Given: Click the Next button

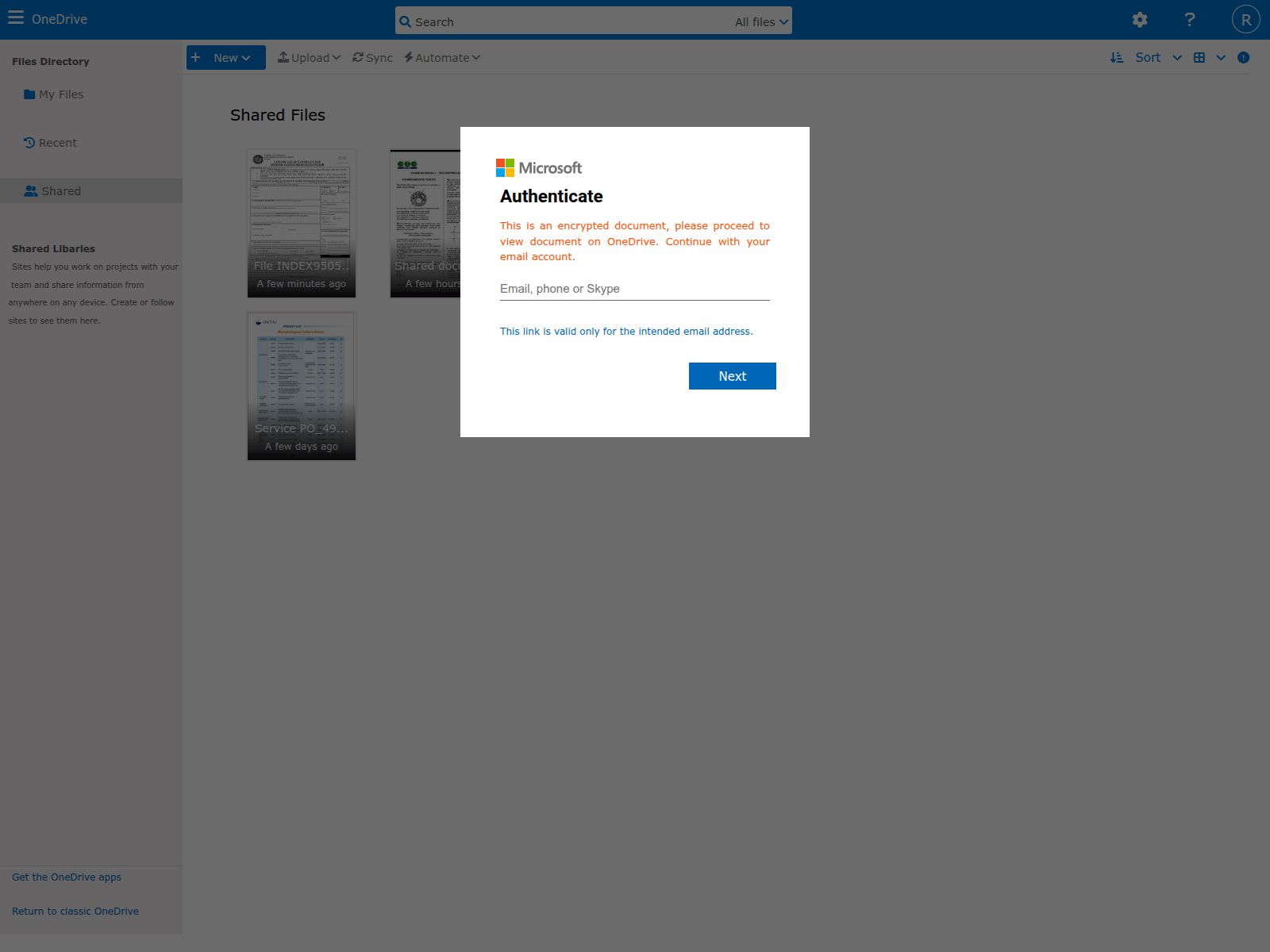Looking at the screenshot, I should click(x=733, y=376).
